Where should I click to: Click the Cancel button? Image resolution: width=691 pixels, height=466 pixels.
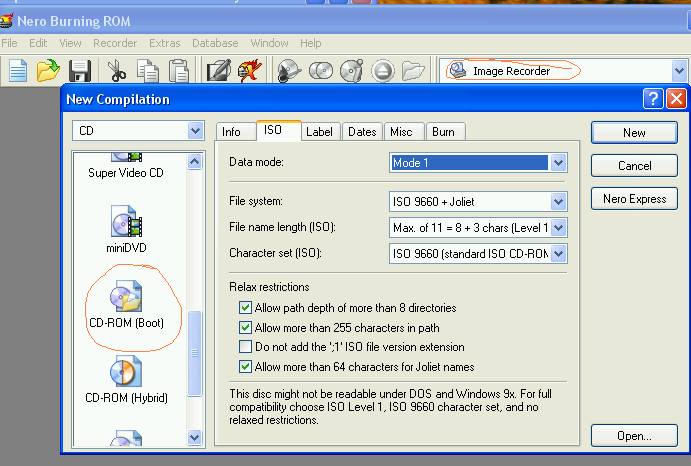tap(634, 166)
